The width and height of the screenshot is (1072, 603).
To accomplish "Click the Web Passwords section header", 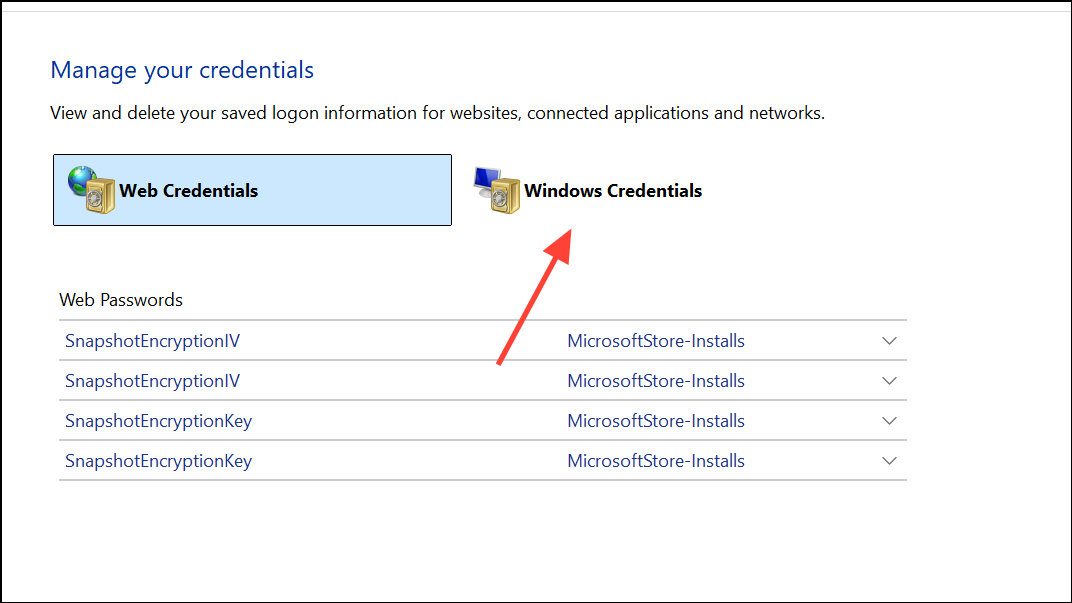I will [121, 300].
